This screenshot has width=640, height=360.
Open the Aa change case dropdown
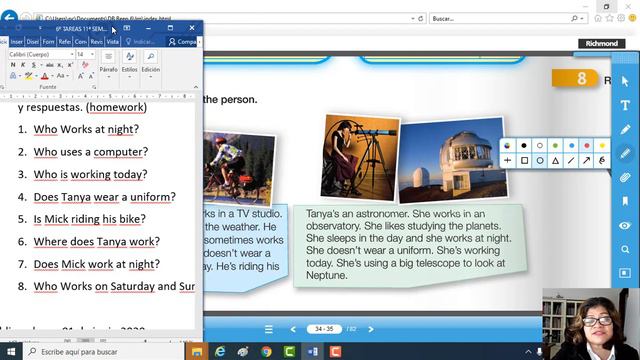click(62, 76)
